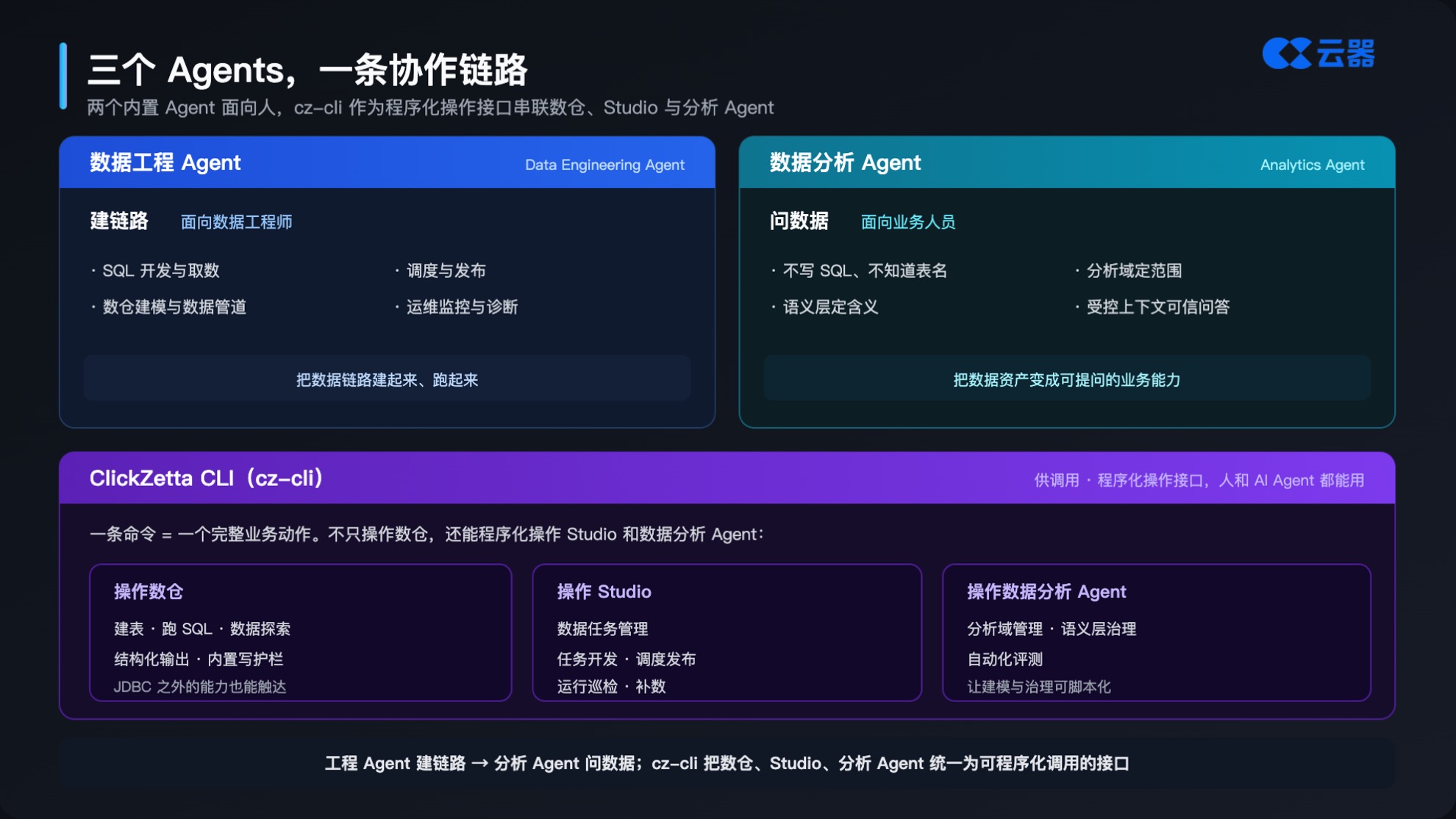Click the '语义层定含义' bullet
Screen dimensions: 1456x819
click(x=824, y=307)
